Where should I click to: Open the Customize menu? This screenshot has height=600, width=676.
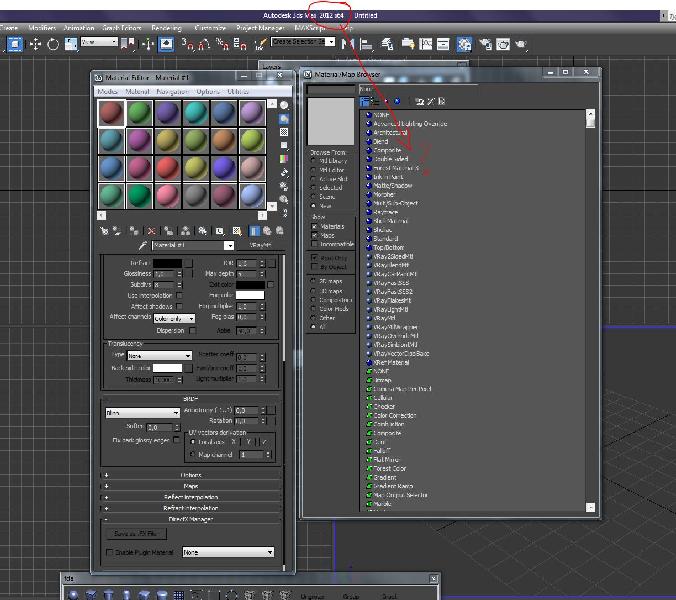click(x=210, y=28)
